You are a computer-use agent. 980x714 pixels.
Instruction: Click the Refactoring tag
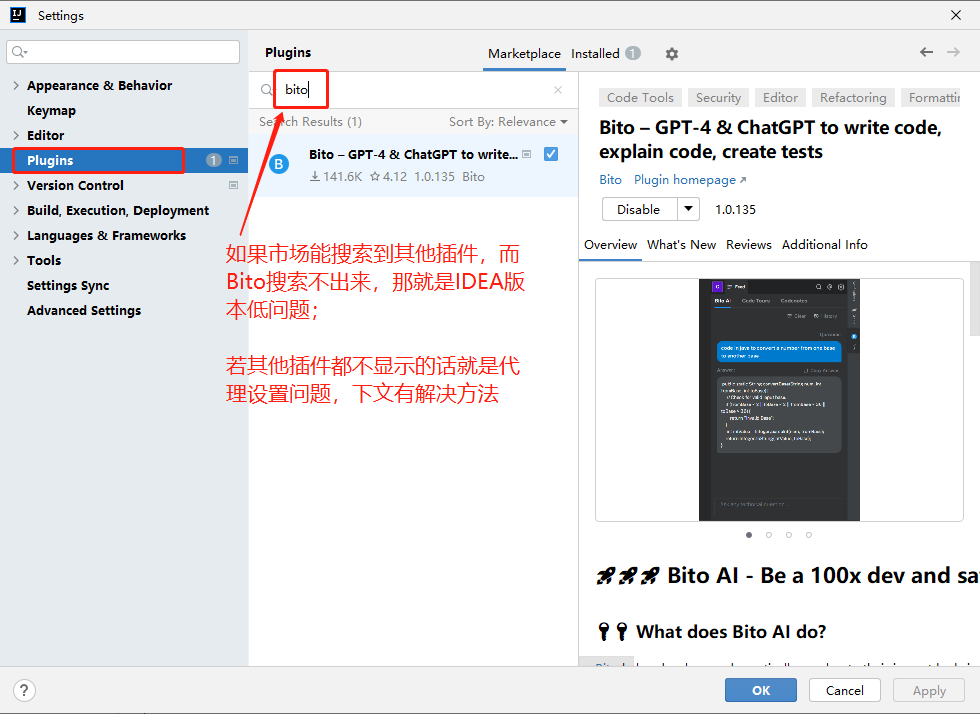853,98
